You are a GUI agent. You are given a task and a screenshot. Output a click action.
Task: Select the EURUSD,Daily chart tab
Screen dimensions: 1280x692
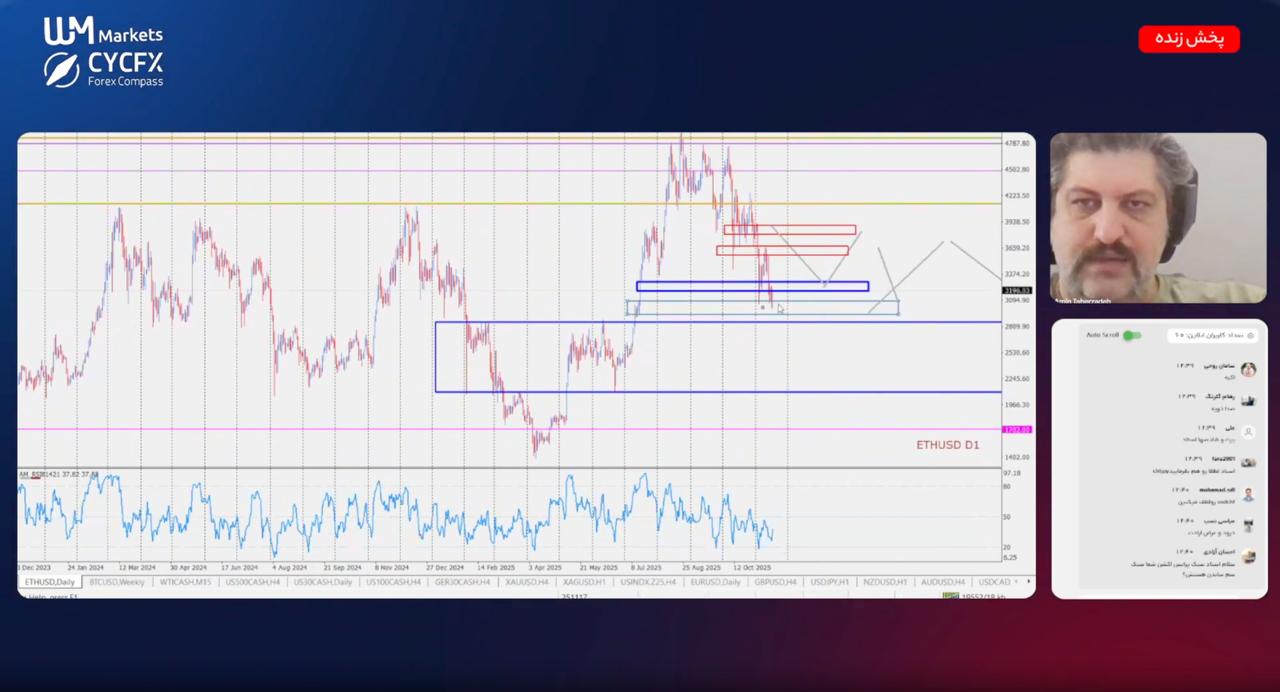click(714, 582)
